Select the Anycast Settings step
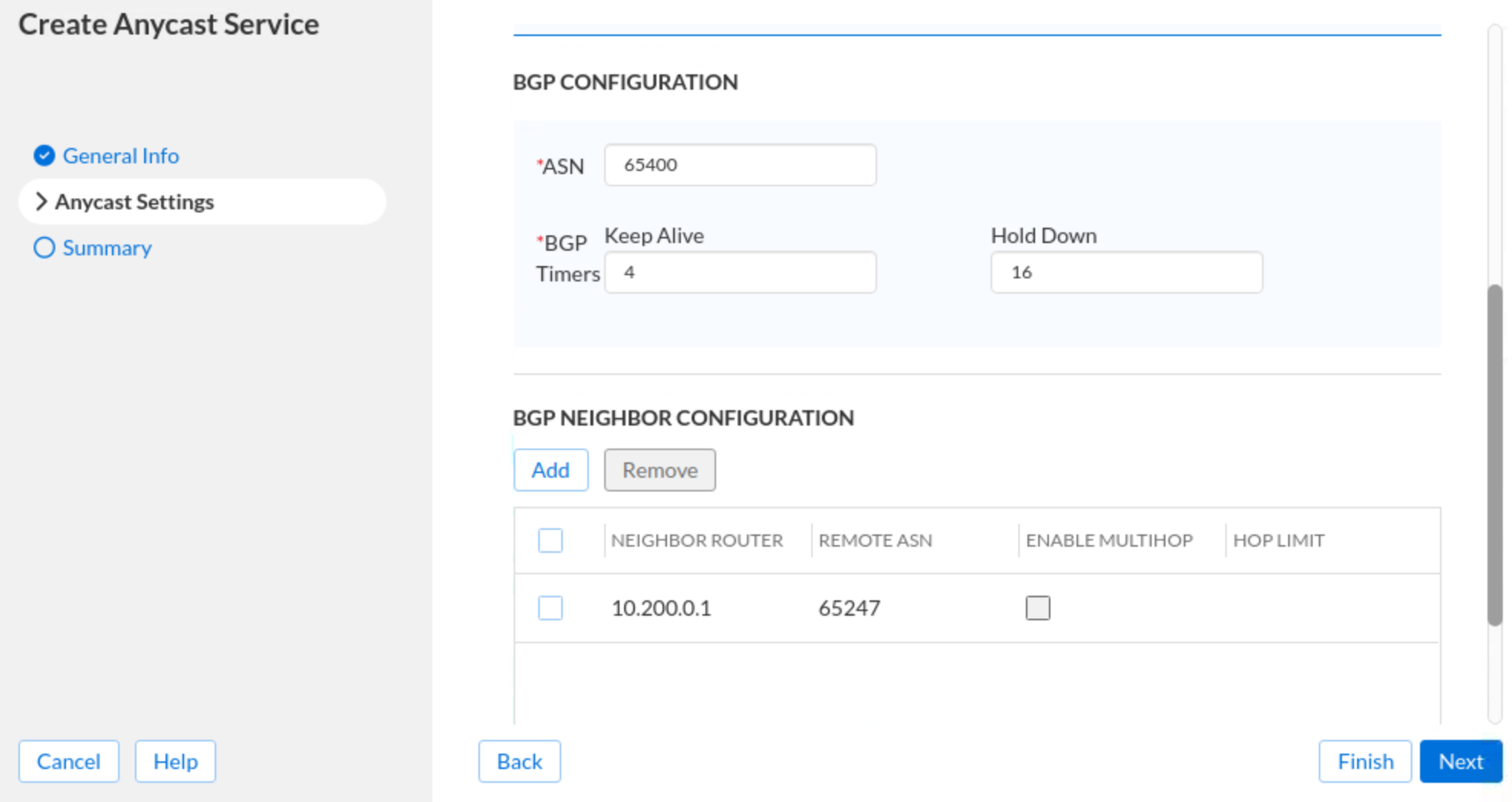 pyautogui.click(x=134, y=202)
